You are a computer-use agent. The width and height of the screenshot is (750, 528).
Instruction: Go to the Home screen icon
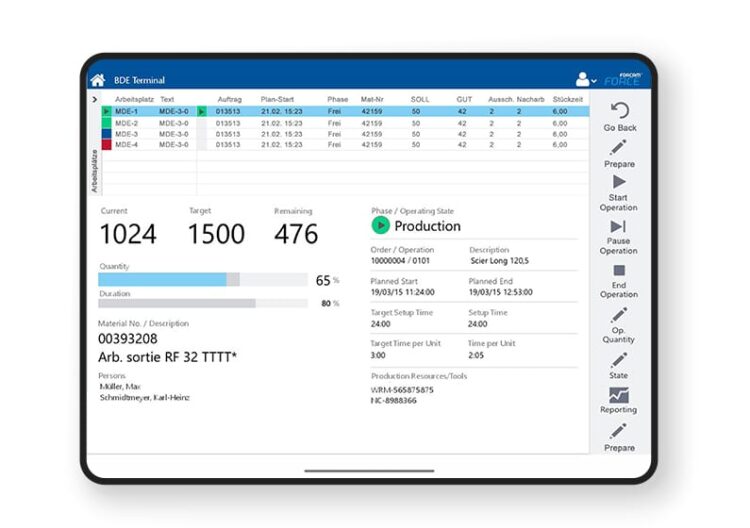(x=97, y=80)
